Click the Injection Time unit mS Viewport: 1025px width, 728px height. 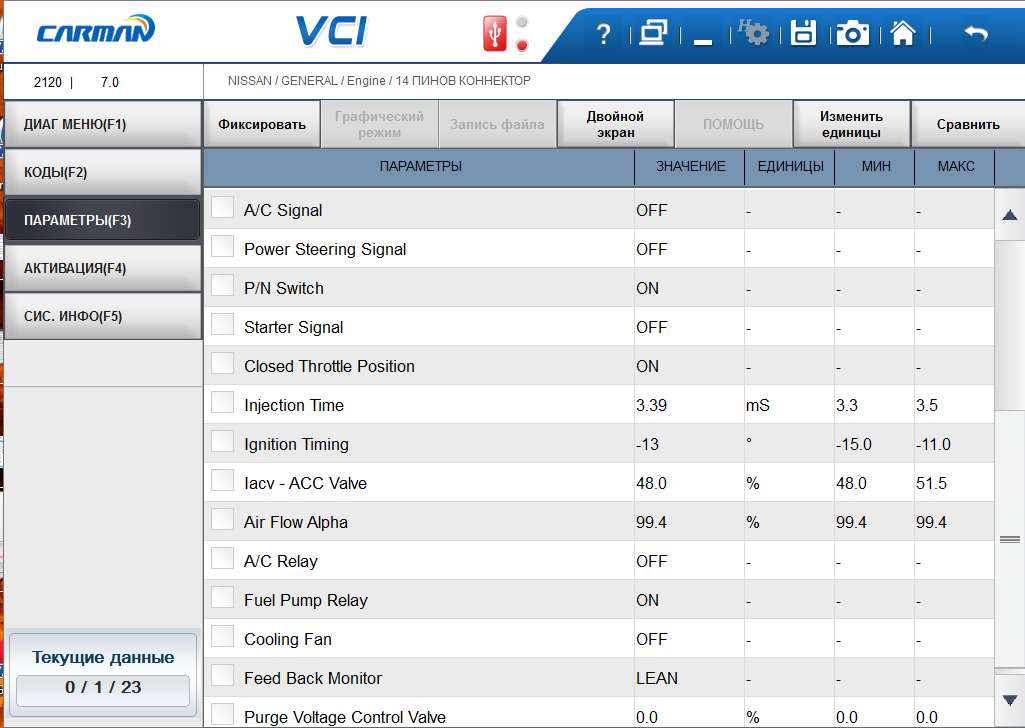point(758,405)
